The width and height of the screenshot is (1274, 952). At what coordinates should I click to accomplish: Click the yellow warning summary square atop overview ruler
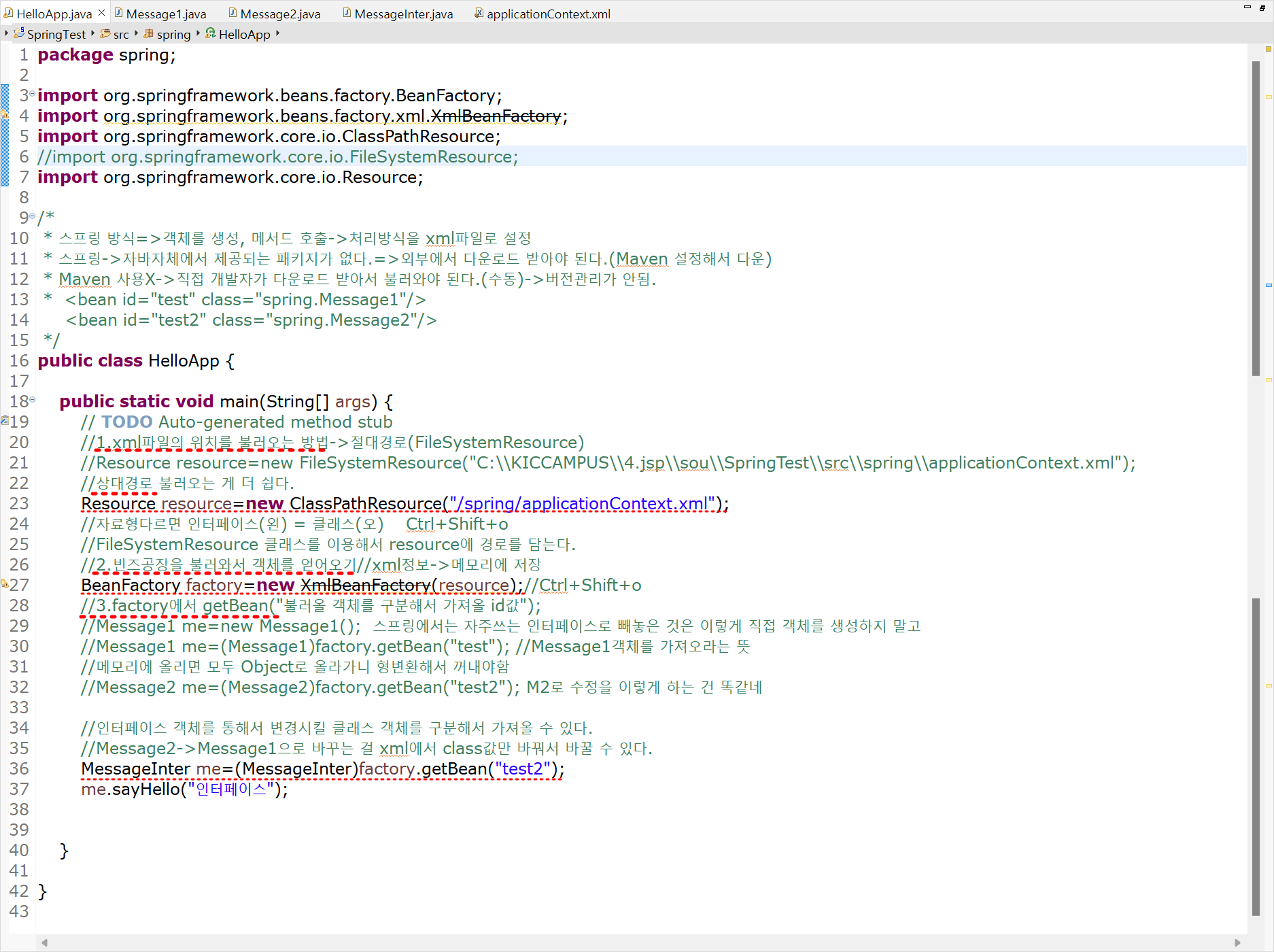(1269, 49)
